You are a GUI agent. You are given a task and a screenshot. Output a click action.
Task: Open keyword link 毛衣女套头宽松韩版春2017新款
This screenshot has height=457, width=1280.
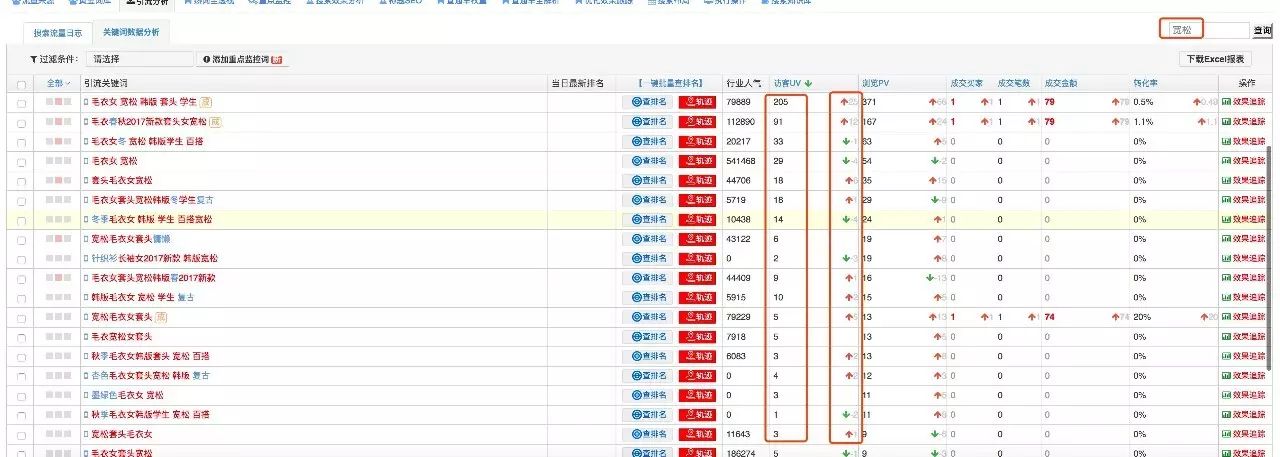[154, 278]
